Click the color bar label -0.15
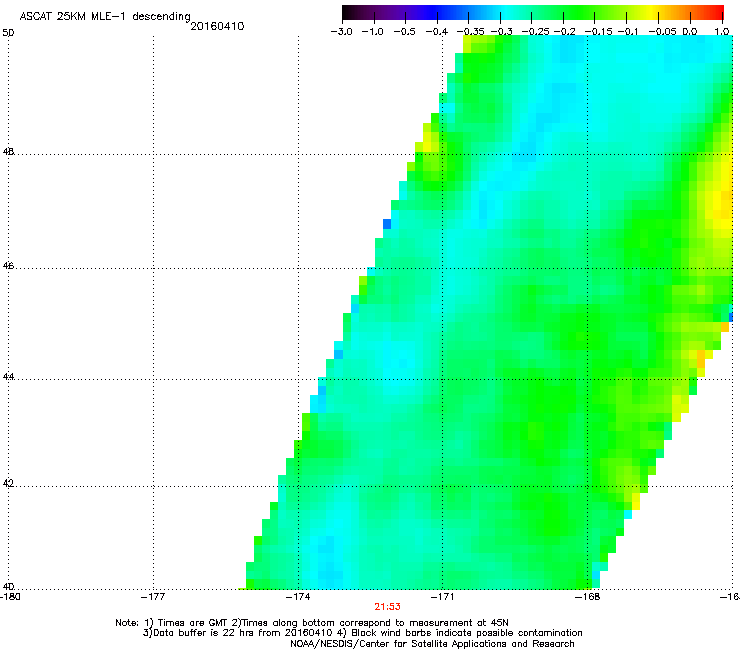 (598, 32)
